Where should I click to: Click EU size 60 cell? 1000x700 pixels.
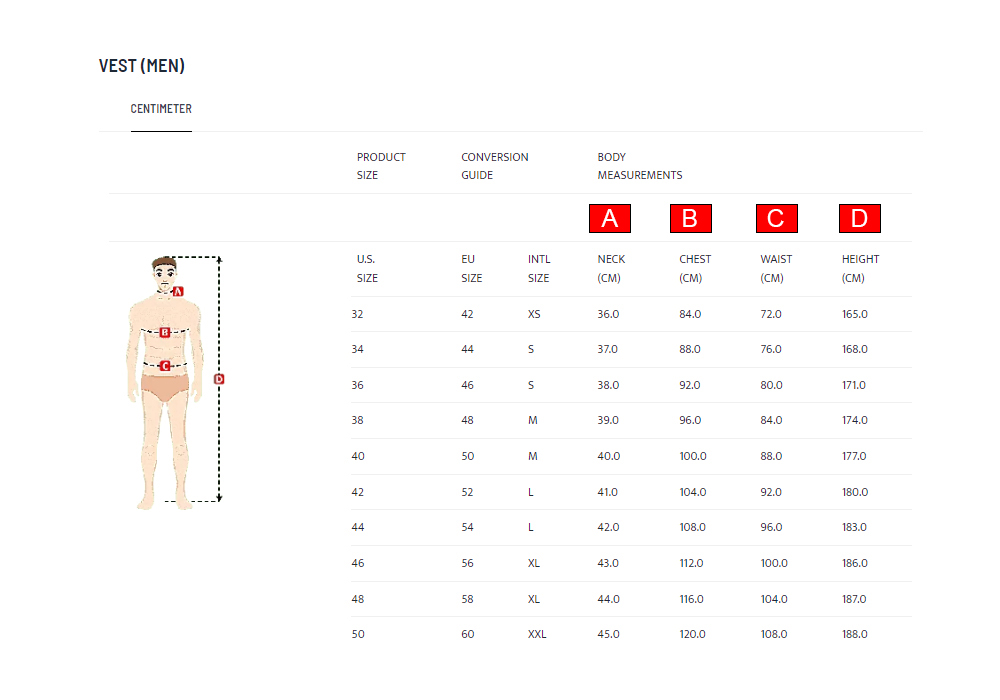tap(467, 634)
